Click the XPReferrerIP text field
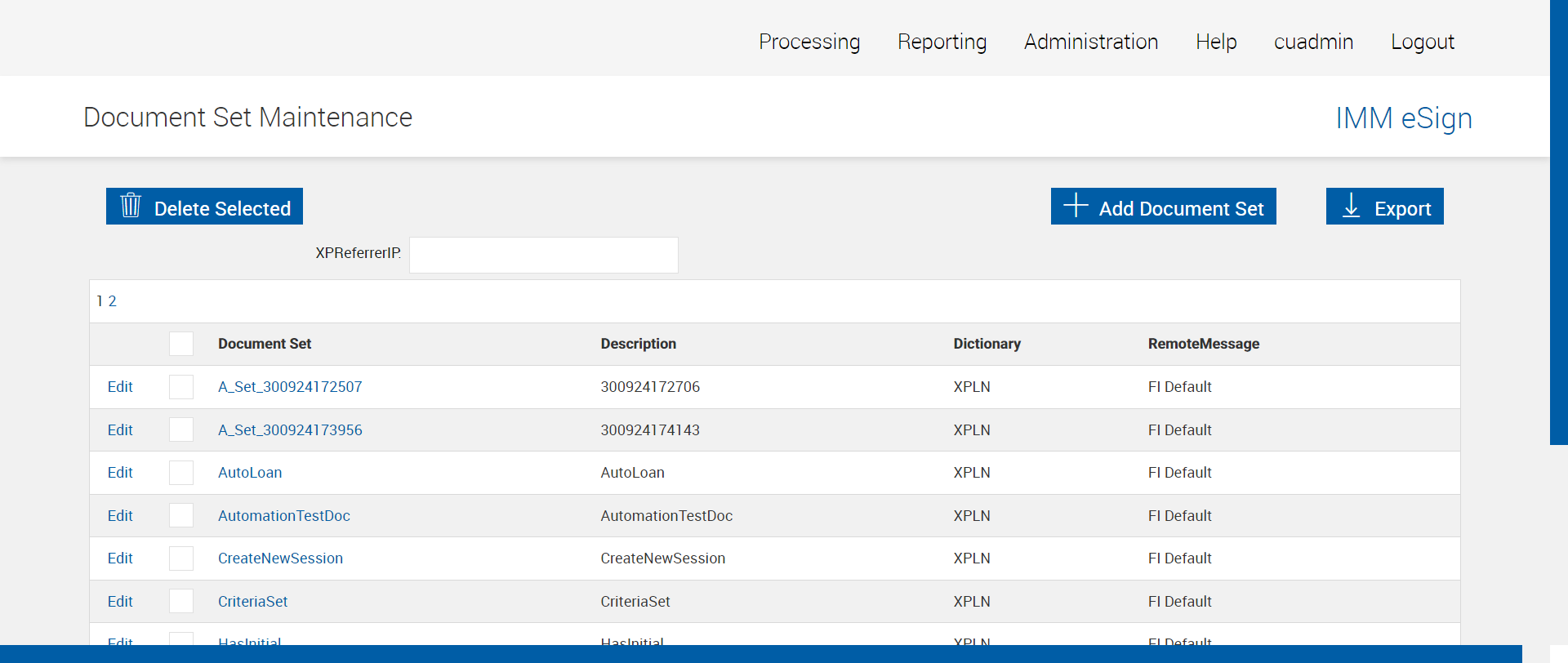The width and height of the screenshot is (1568, 663). coord(543,255)
